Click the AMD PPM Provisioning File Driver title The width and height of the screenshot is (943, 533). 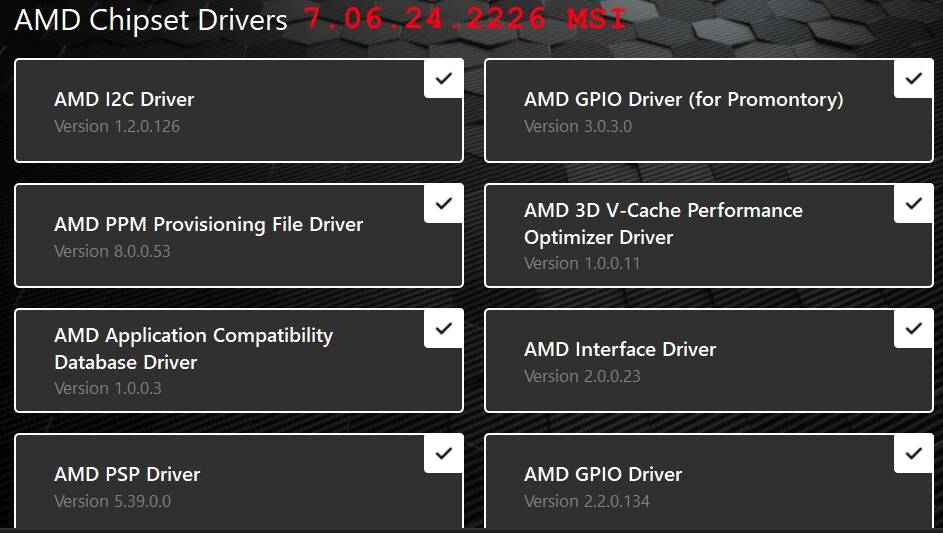[x=208, y=224]
